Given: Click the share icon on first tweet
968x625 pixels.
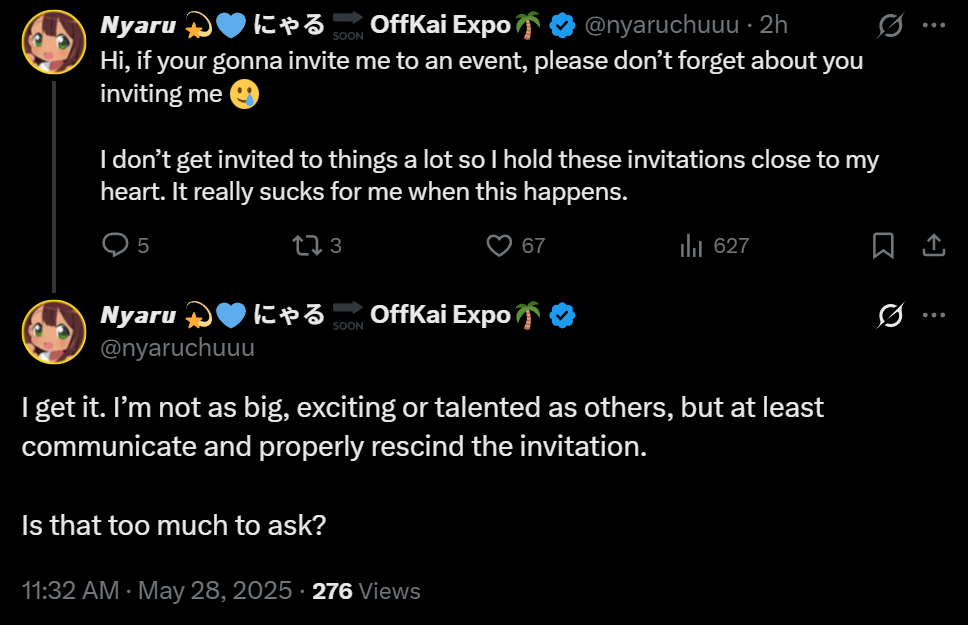Looking at the screenshot, I should pyautogui.click(x=932, y=245).
